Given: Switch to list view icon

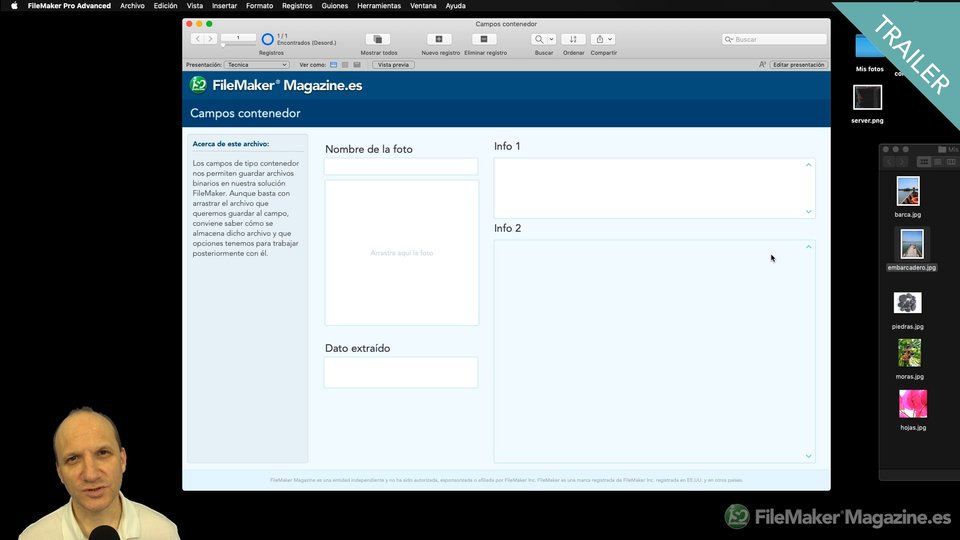Looking at the screenshot, I should click(345, 65).
